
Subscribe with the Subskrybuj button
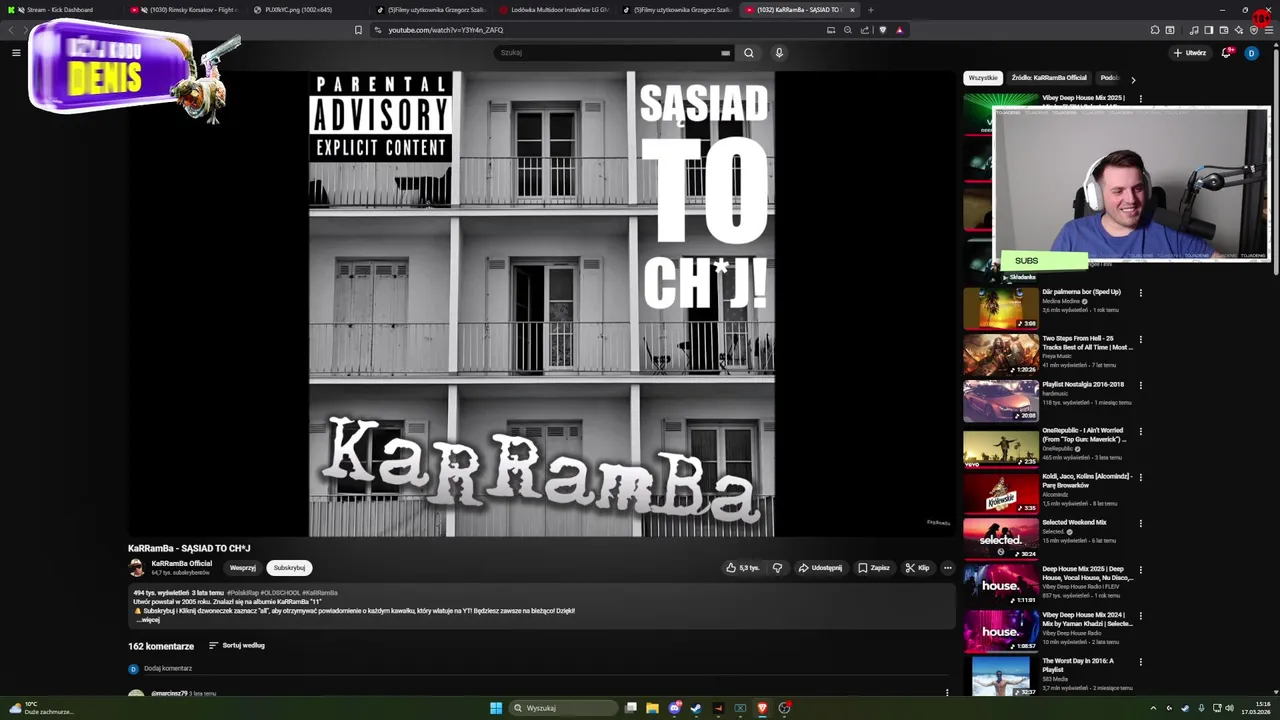pyautogui.click(x=289, y=568)
